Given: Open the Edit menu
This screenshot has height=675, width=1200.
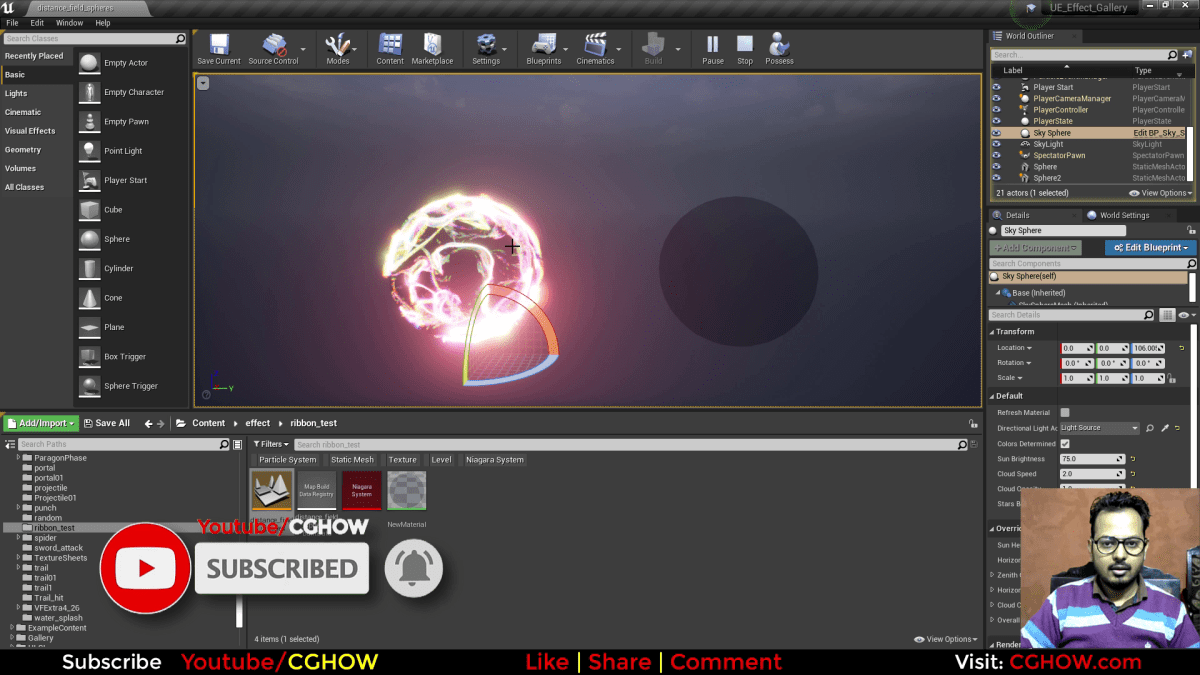Looking at the screenshot, I should [x=37, y=22].
